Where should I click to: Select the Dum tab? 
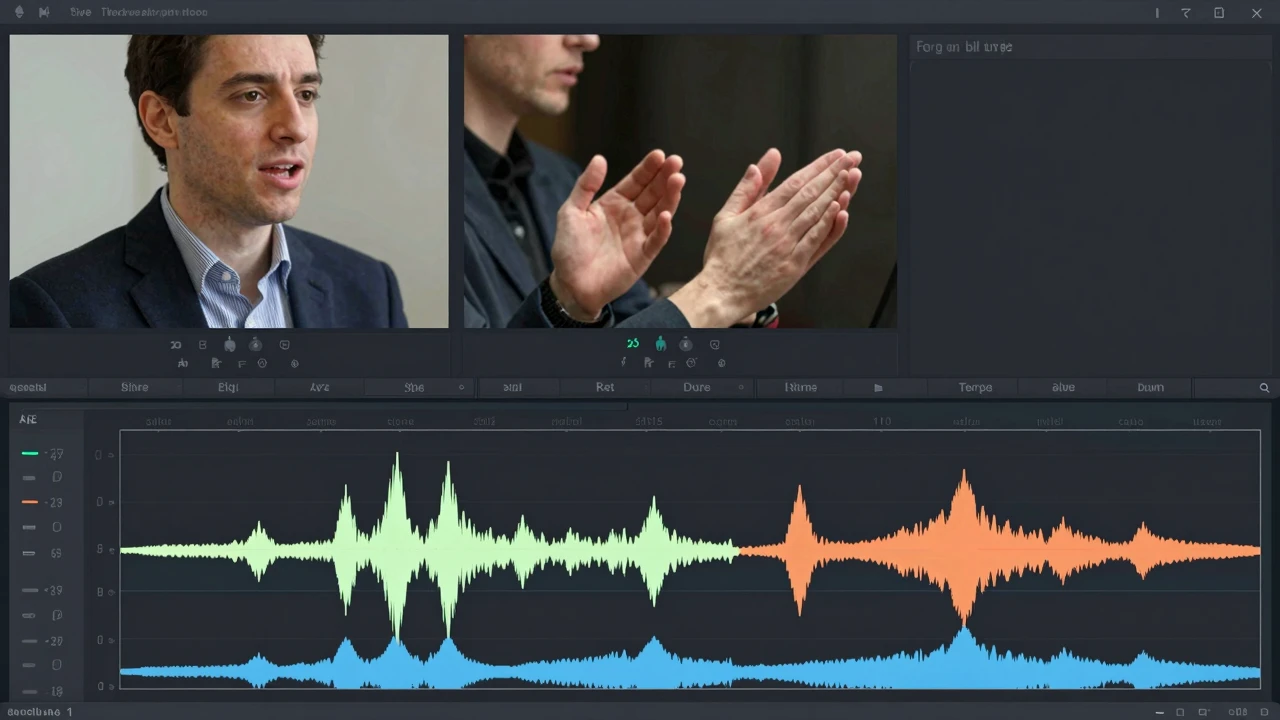[1150, 388]
